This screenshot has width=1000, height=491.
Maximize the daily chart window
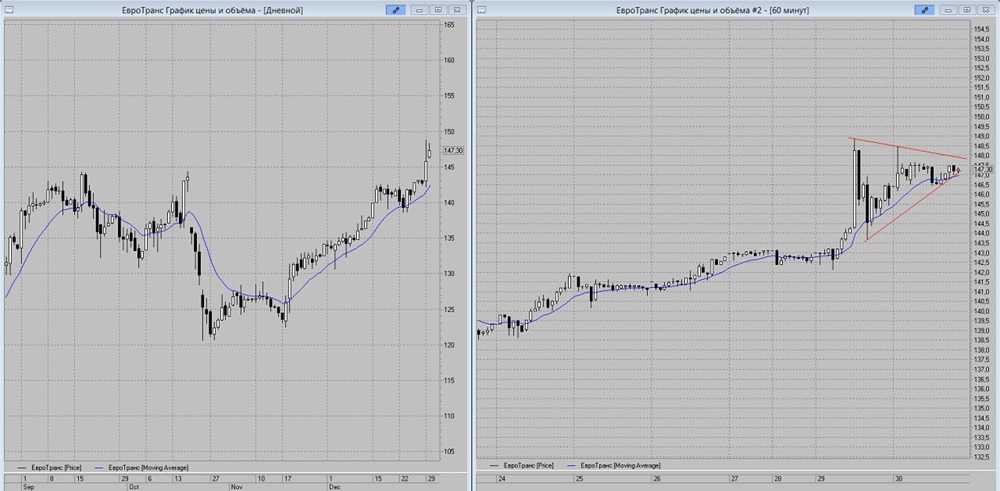pyautogui.click(x=438, y=10)
